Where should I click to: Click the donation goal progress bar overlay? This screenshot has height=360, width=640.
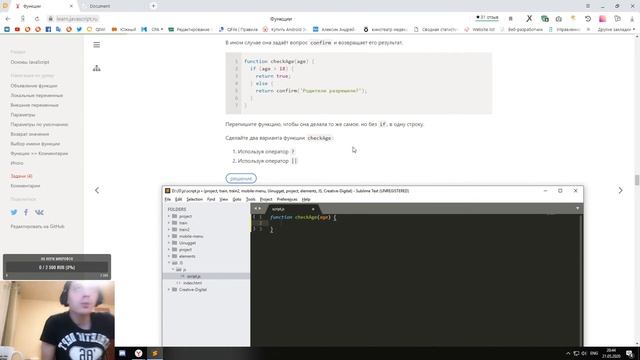click(x=57, y=267)
